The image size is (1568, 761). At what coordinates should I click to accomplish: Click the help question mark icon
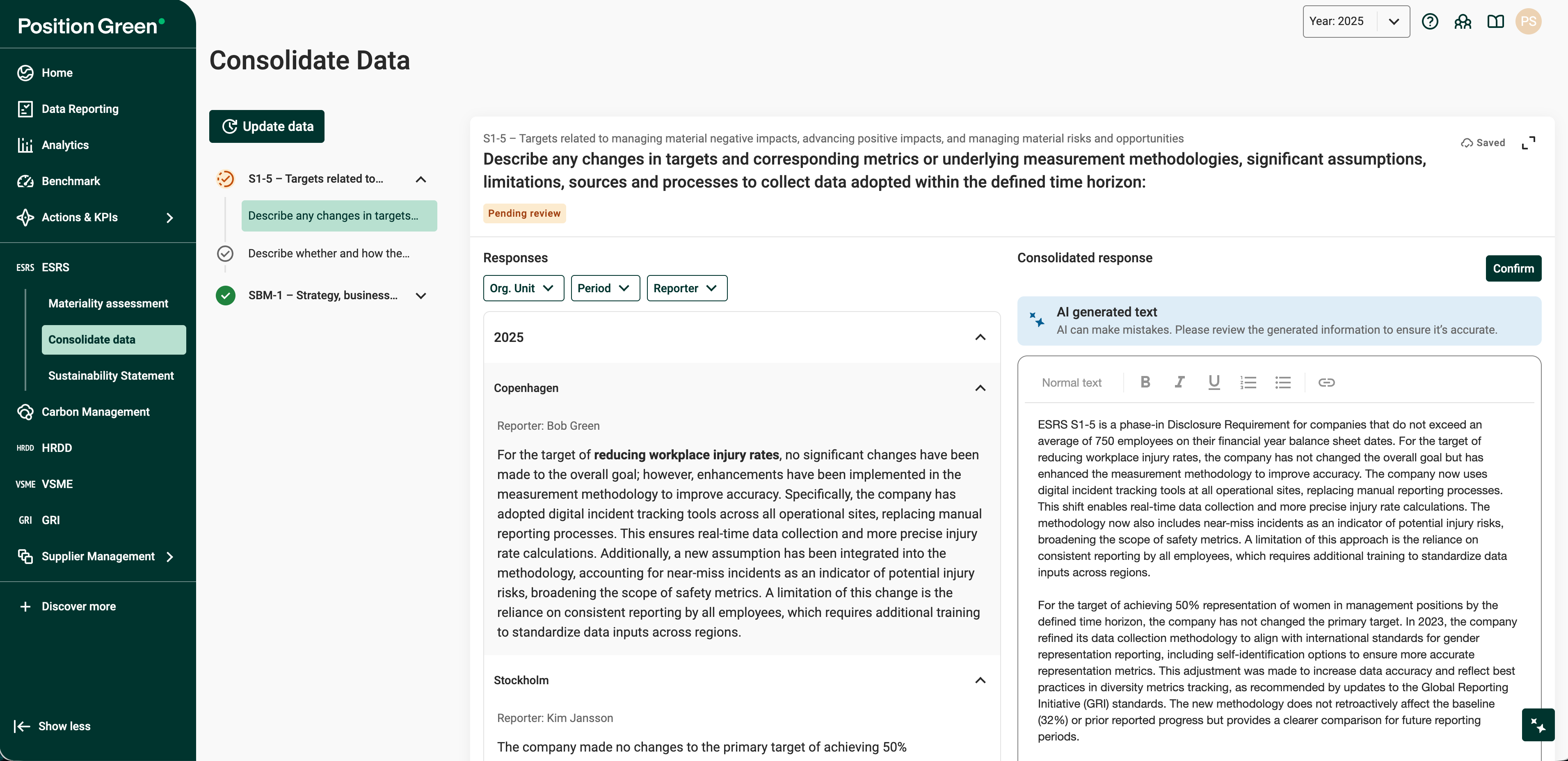[1430, 22]
